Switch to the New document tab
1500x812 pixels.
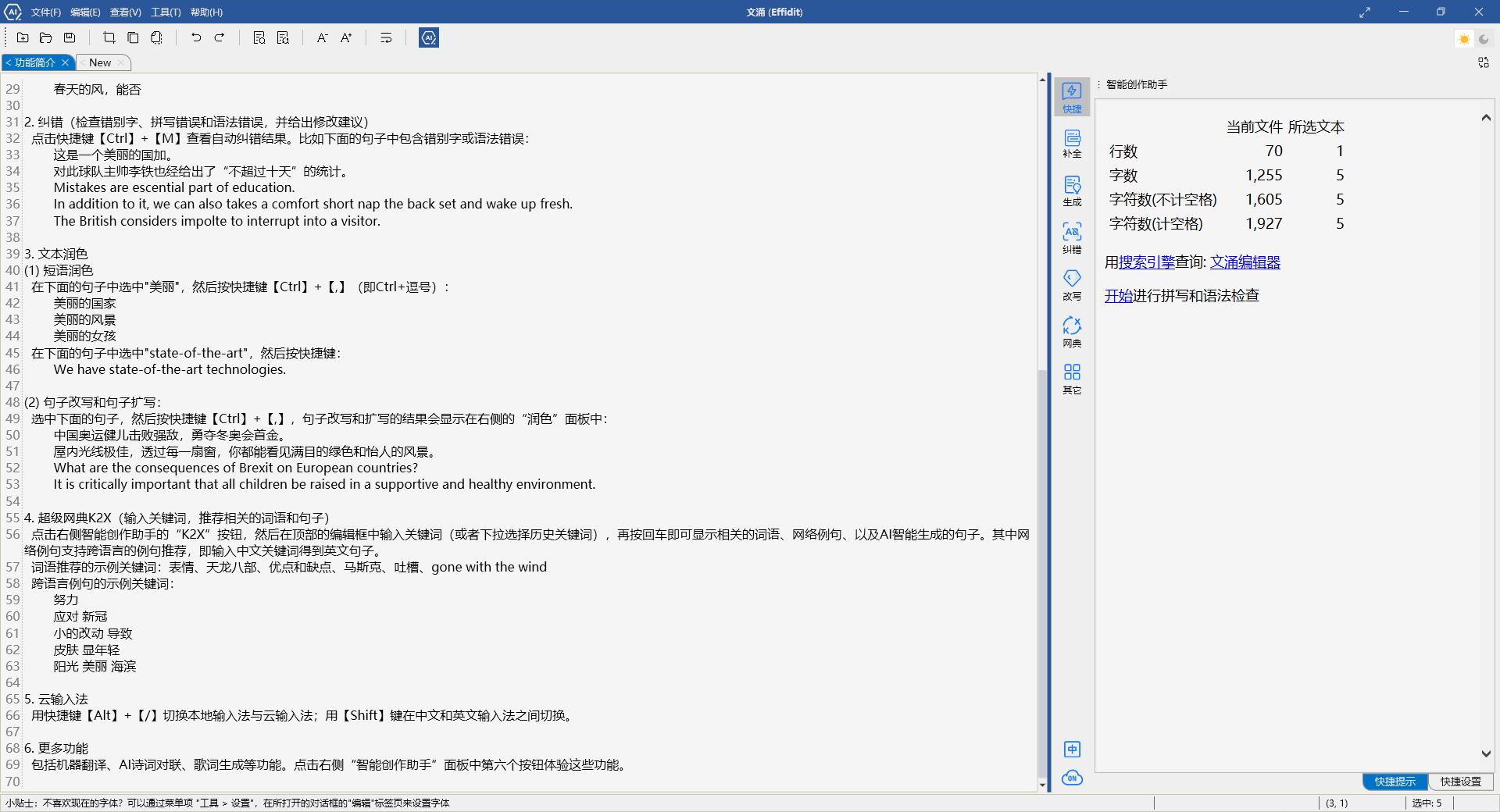pos(99,62)
